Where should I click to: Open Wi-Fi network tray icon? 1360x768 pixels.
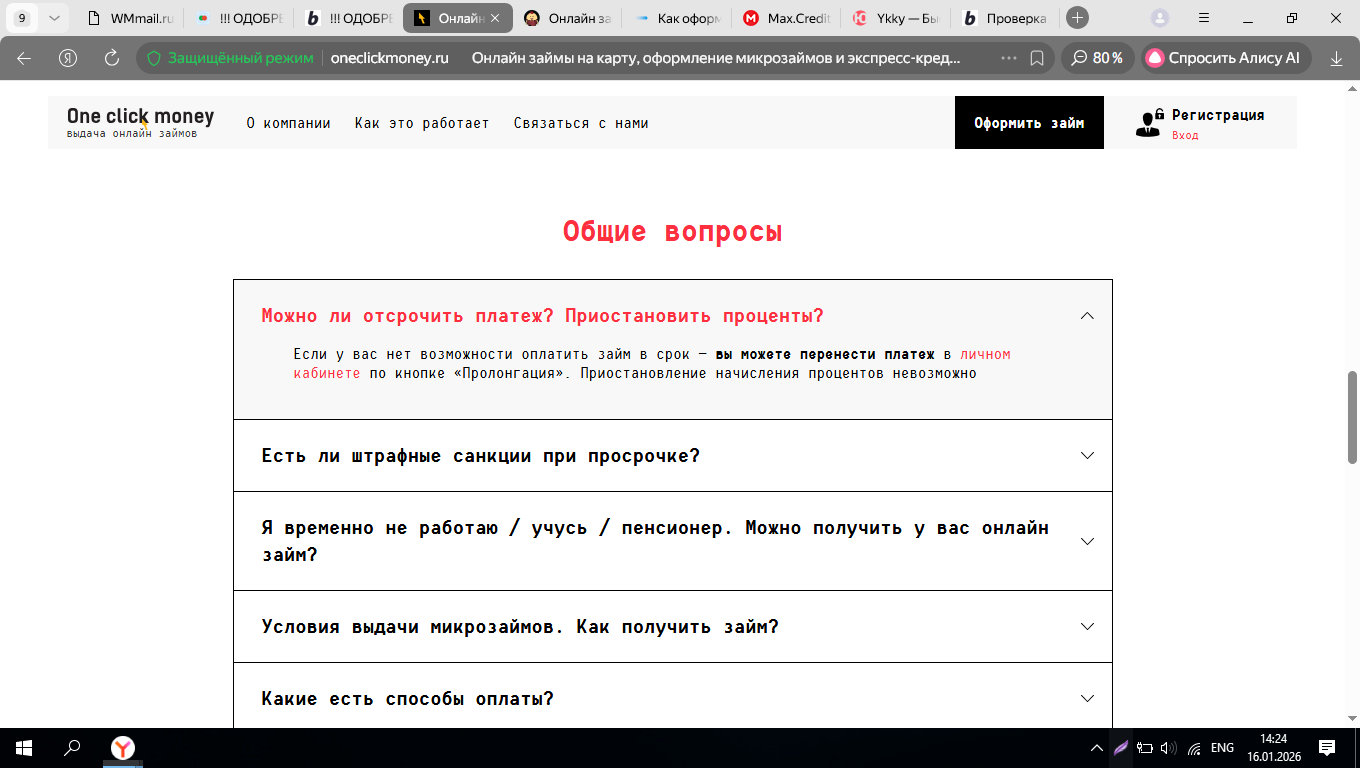click(x=1194, y=748)
